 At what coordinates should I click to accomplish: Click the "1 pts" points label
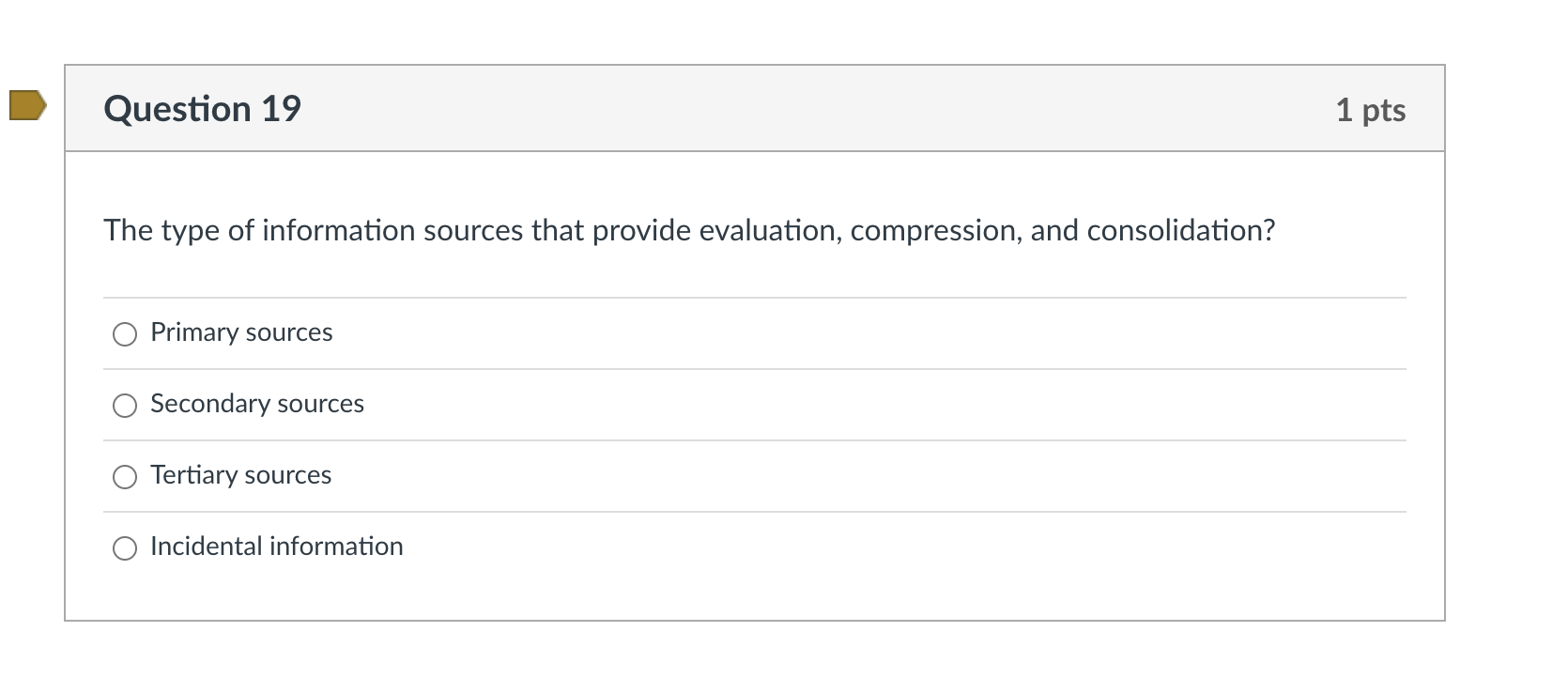pyautogui.click(x=1370, y=110)
